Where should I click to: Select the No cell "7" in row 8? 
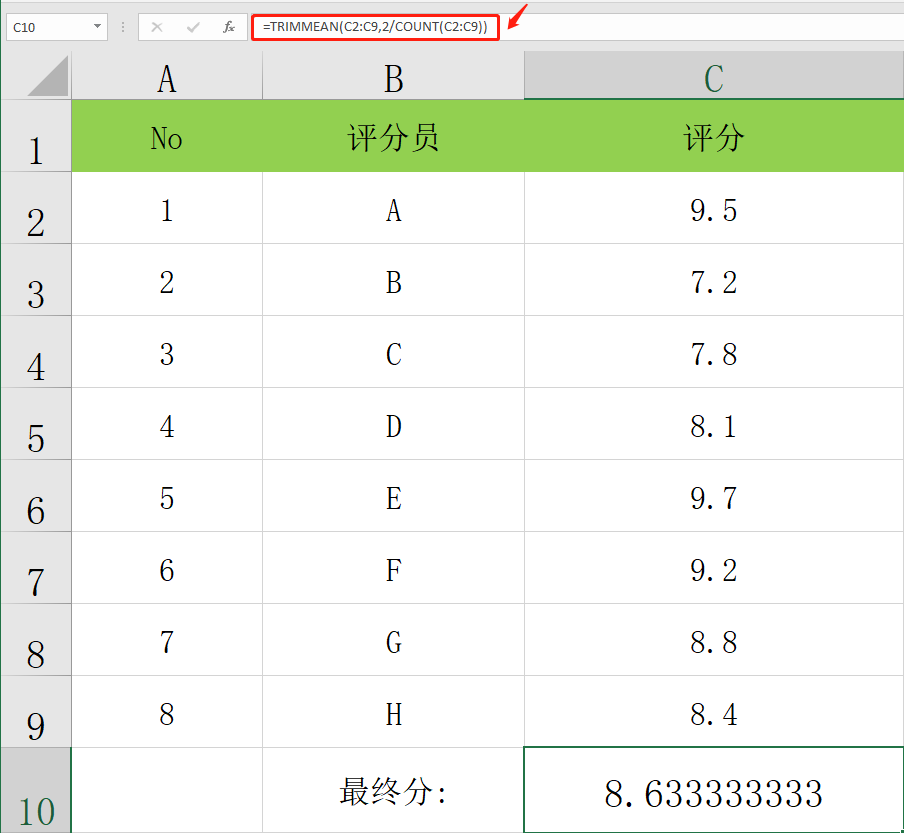167,640
